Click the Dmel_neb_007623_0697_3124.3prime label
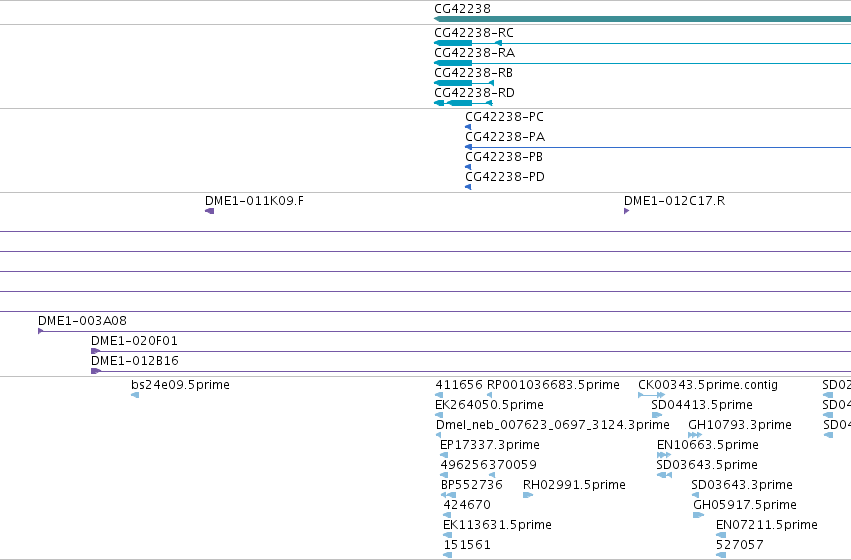The width and height of the screenshot is (851, 560). pos(552,425)
